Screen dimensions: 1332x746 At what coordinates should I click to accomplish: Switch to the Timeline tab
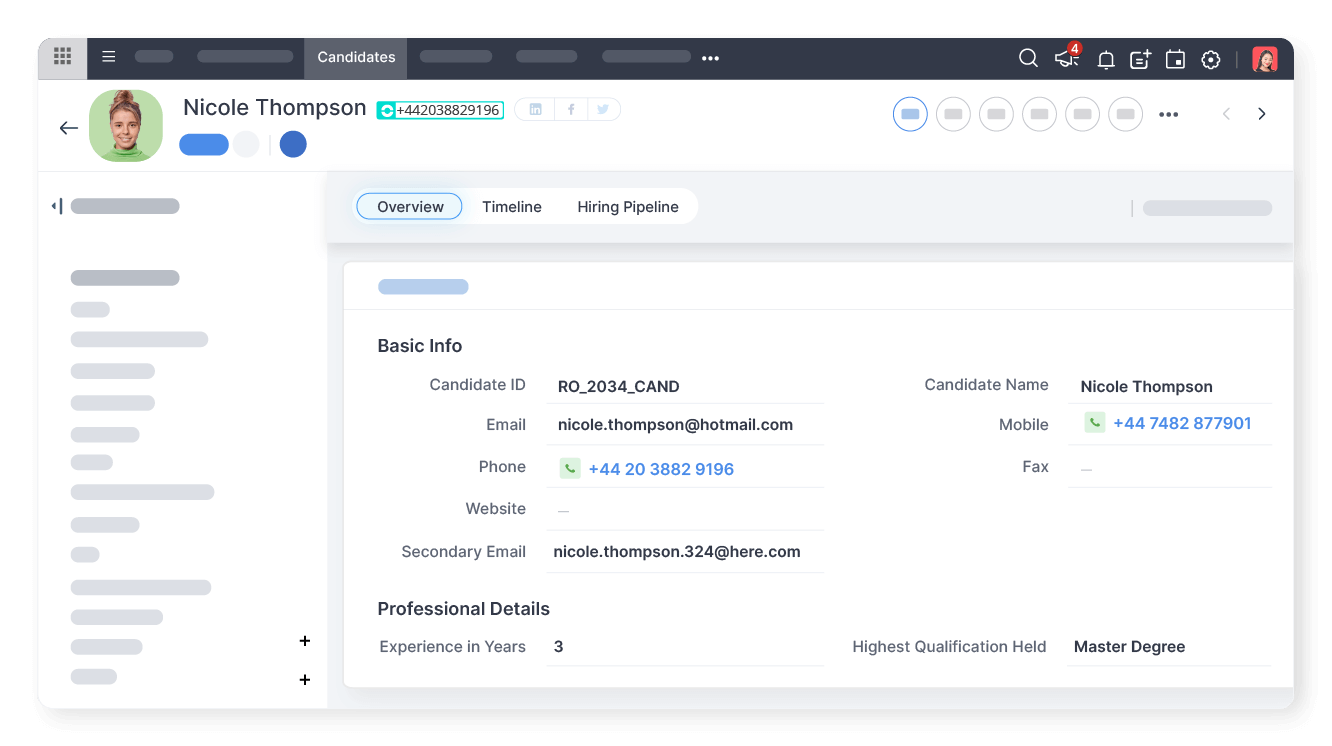511,206
